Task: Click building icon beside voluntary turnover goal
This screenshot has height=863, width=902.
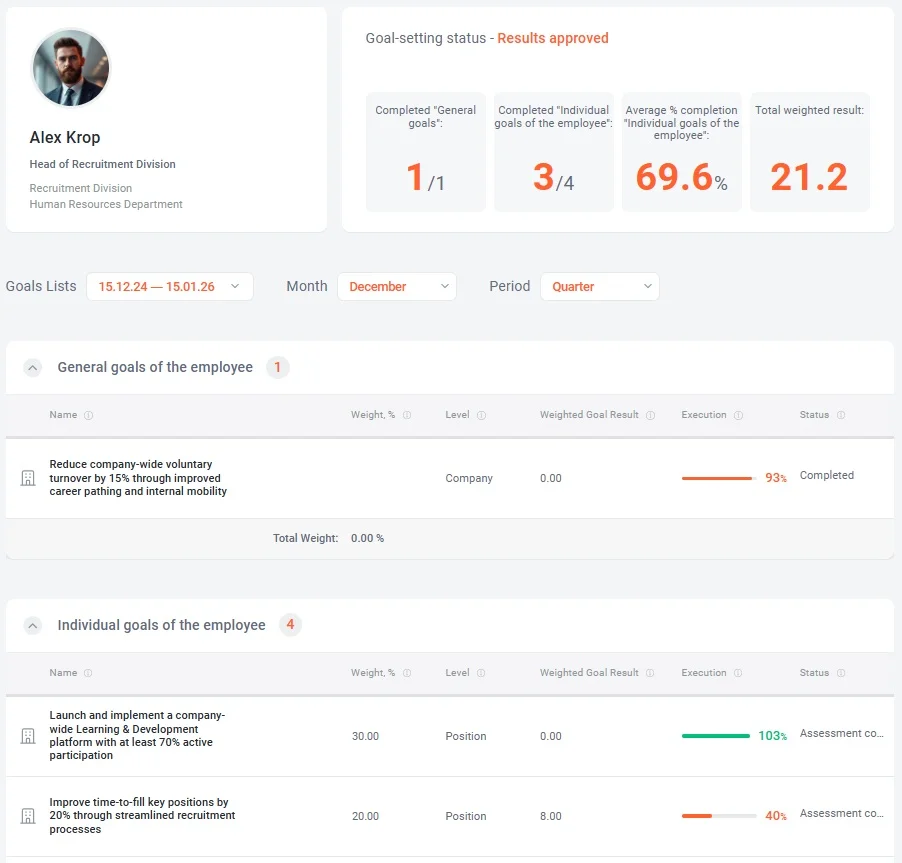Action: [28, 478]
